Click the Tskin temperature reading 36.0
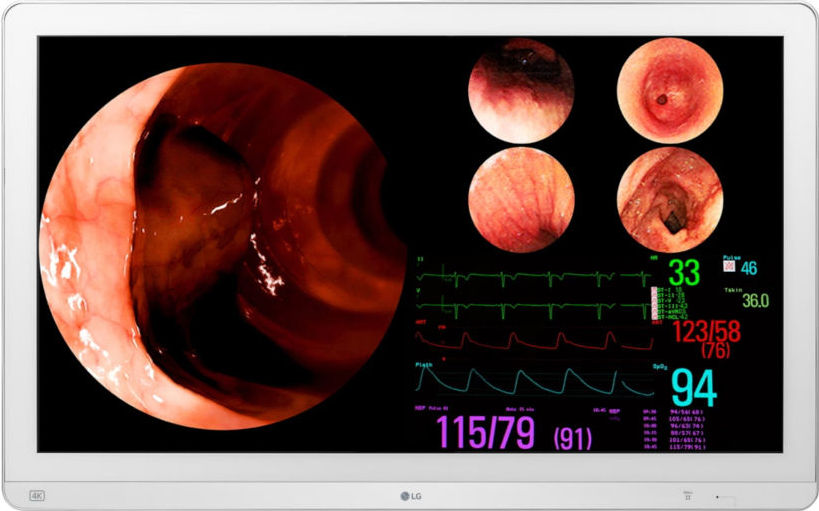 [x=755, y=301]
